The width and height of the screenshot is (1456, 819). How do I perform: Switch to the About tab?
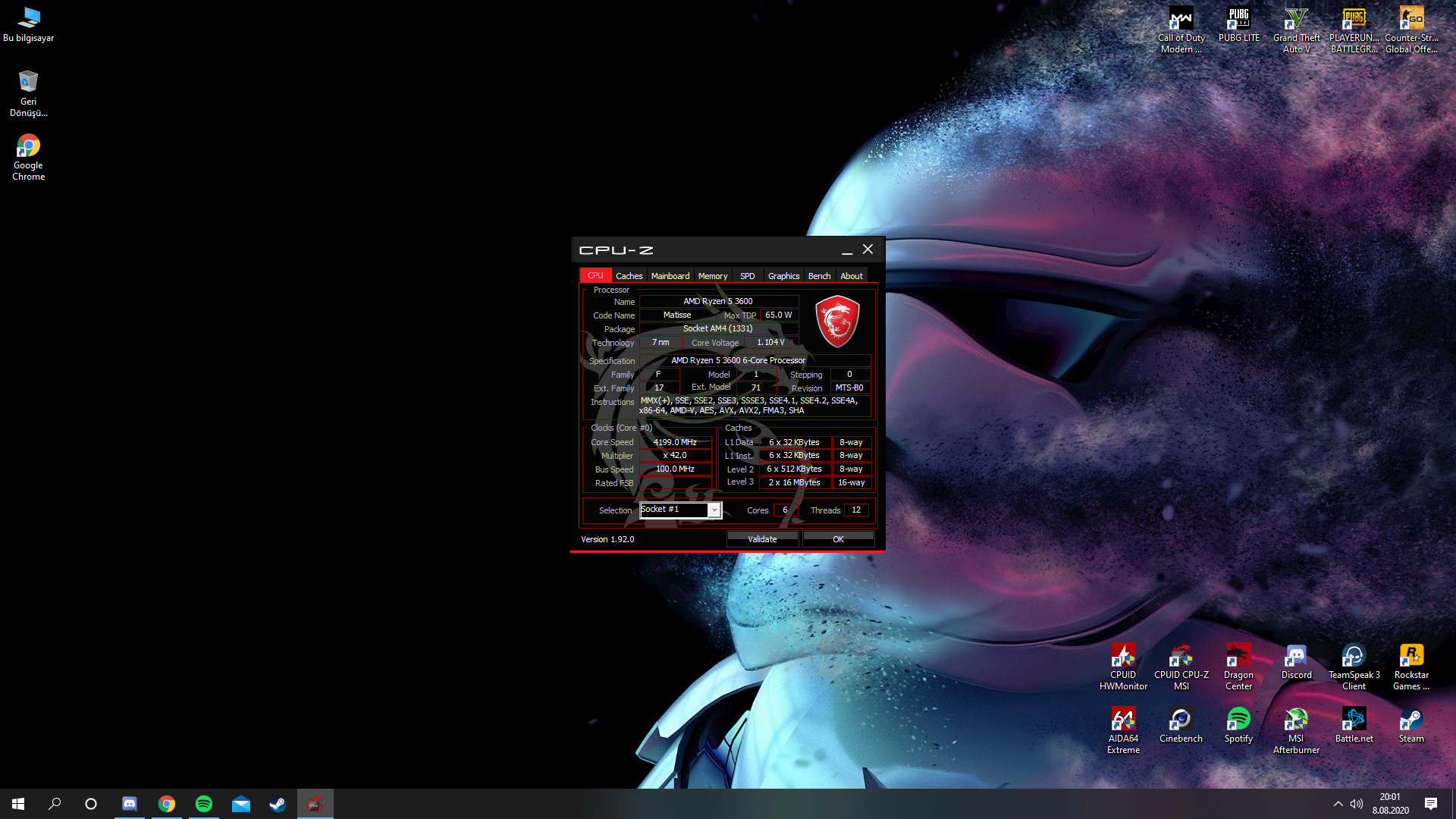click(x=851, y=276)
